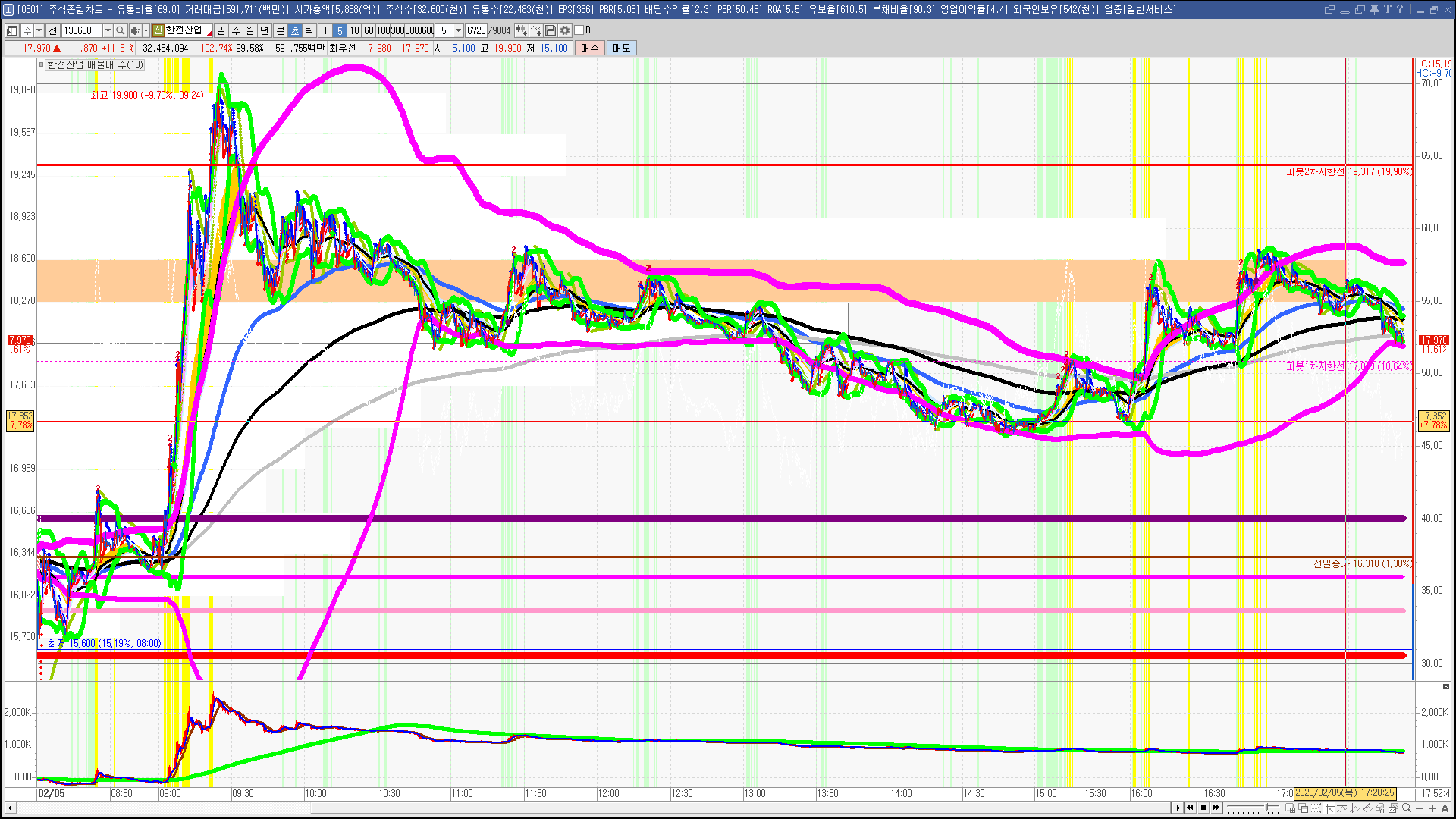Viewport: 1456px width, 819px height.
Task: Toggle the 분 (minute) period button
Action: coord(280,30)
